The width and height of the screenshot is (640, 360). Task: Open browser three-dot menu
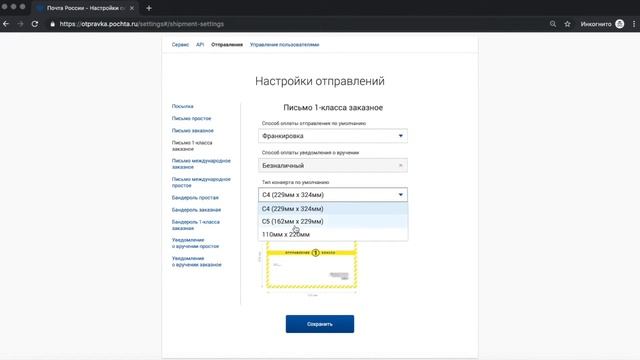634,24
